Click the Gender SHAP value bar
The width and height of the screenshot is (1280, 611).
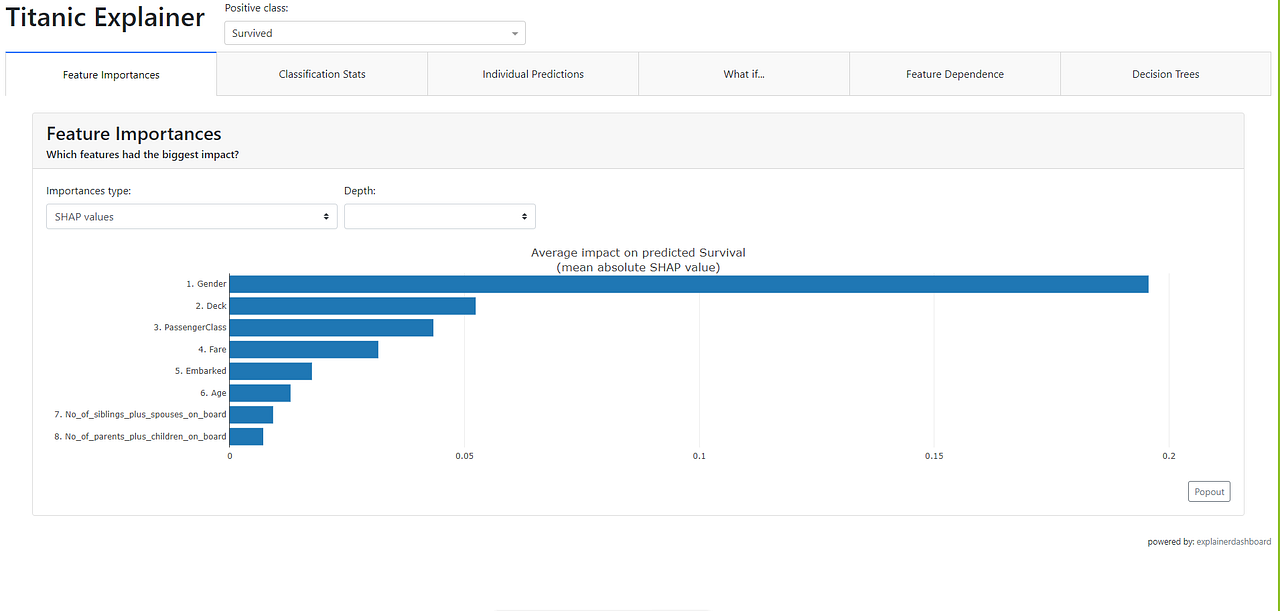(689, 283)
